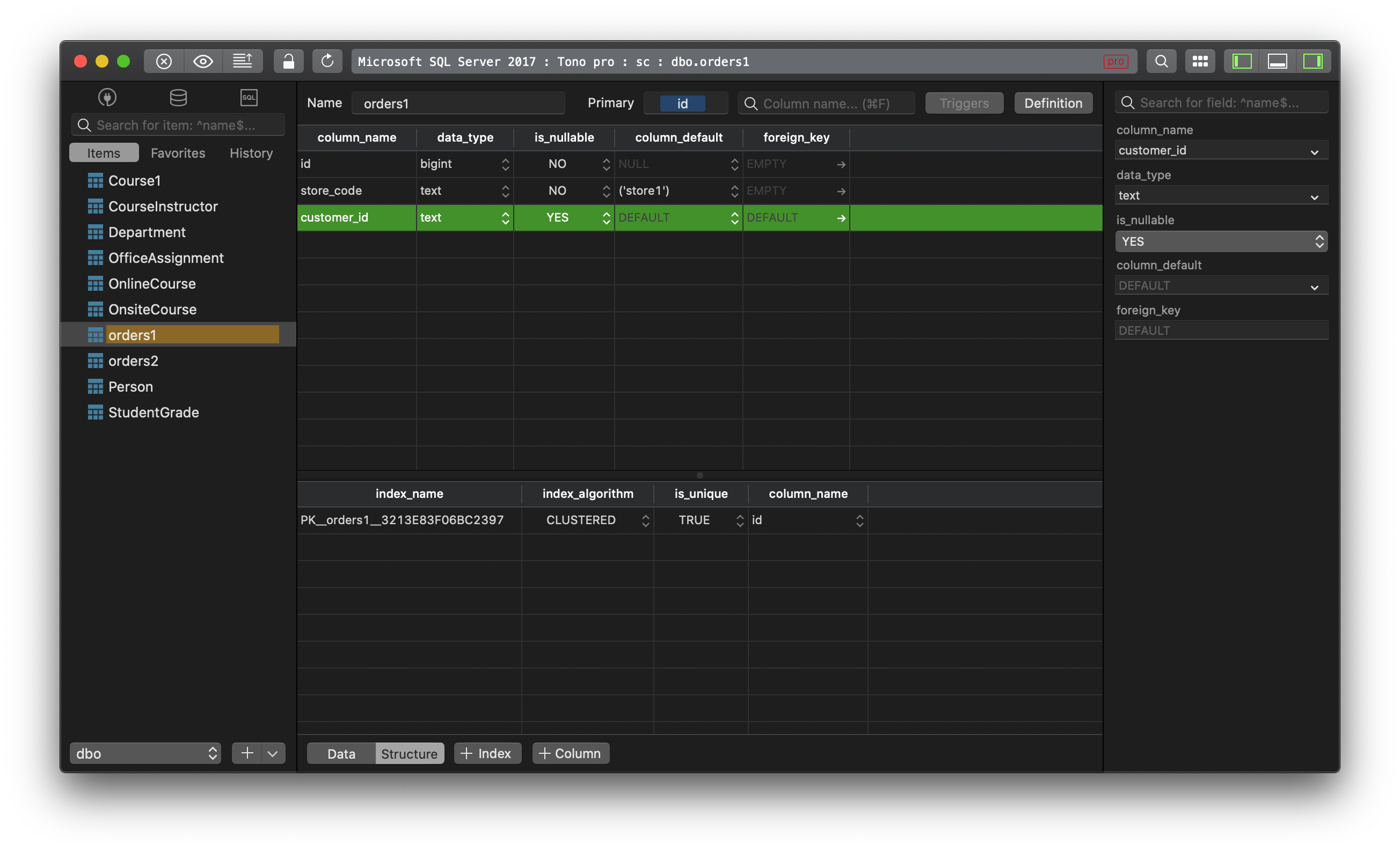
Task: Switch to the Data tab
Action: [x=341, y=753]
